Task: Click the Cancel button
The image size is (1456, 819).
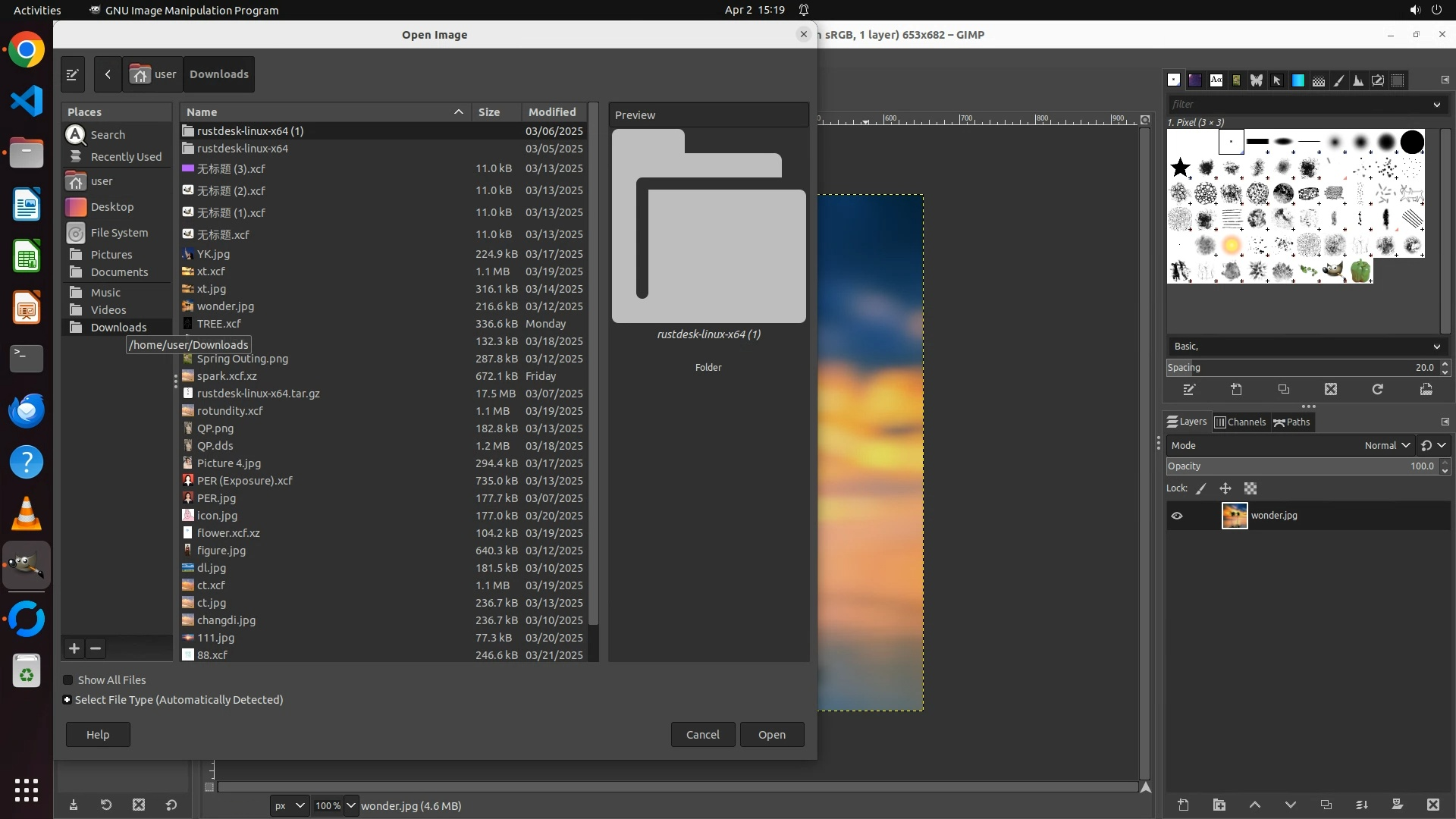Action: (702, 735)
